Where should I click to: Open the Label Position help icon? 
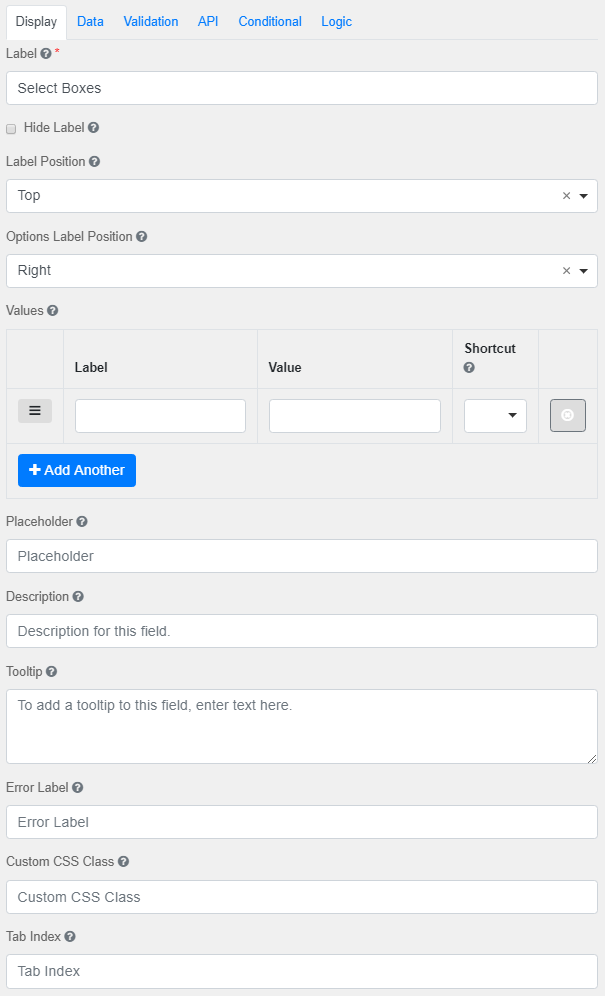click(x=96, y=161)
